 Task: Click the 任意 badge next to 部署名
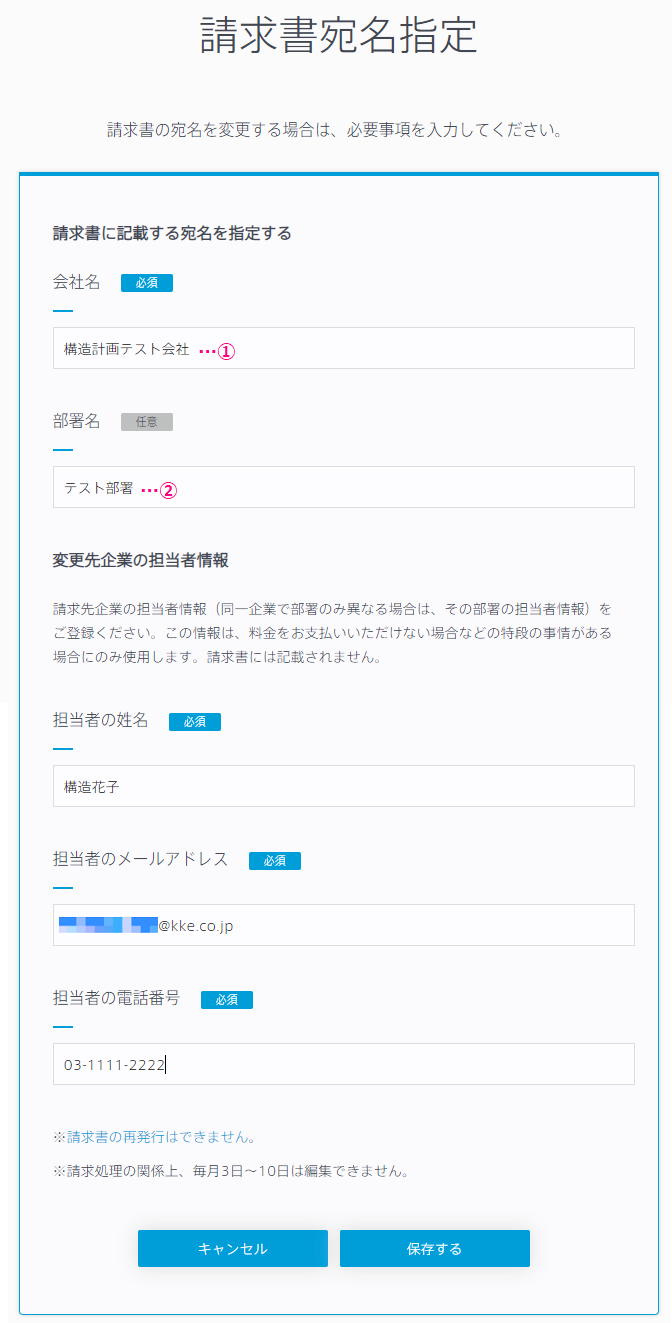pos(147,422)
